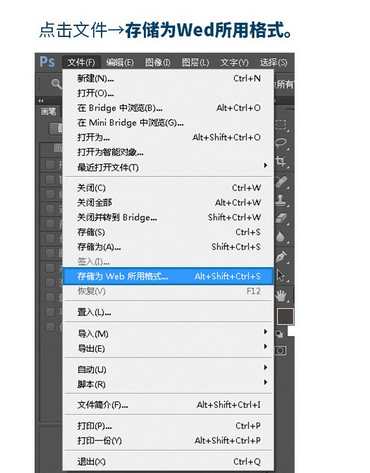Select the Clone Stamp tool
Screen dimensions: 370x473
(x=281, y=201)
